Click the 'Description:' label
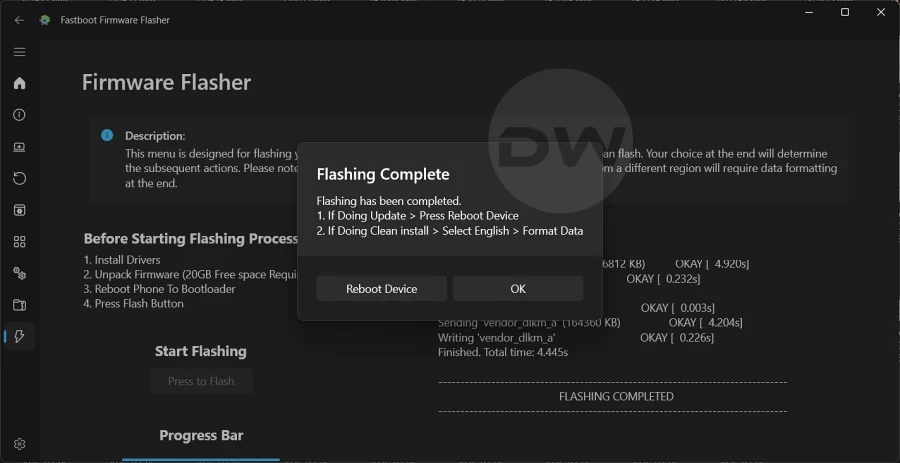 pyautogui.click(x=155, y=136)
